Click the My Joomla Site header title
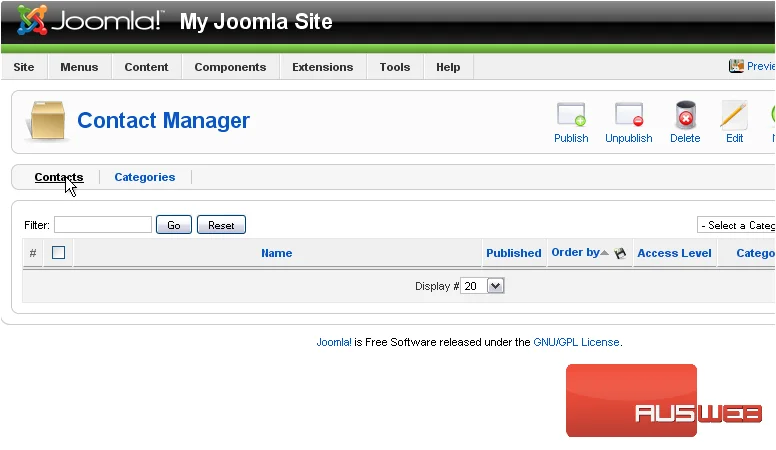 tap(256, 21)
